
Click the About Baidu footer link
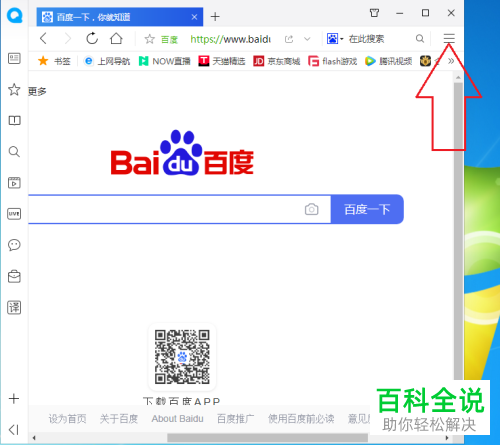(x=177, y=419)
